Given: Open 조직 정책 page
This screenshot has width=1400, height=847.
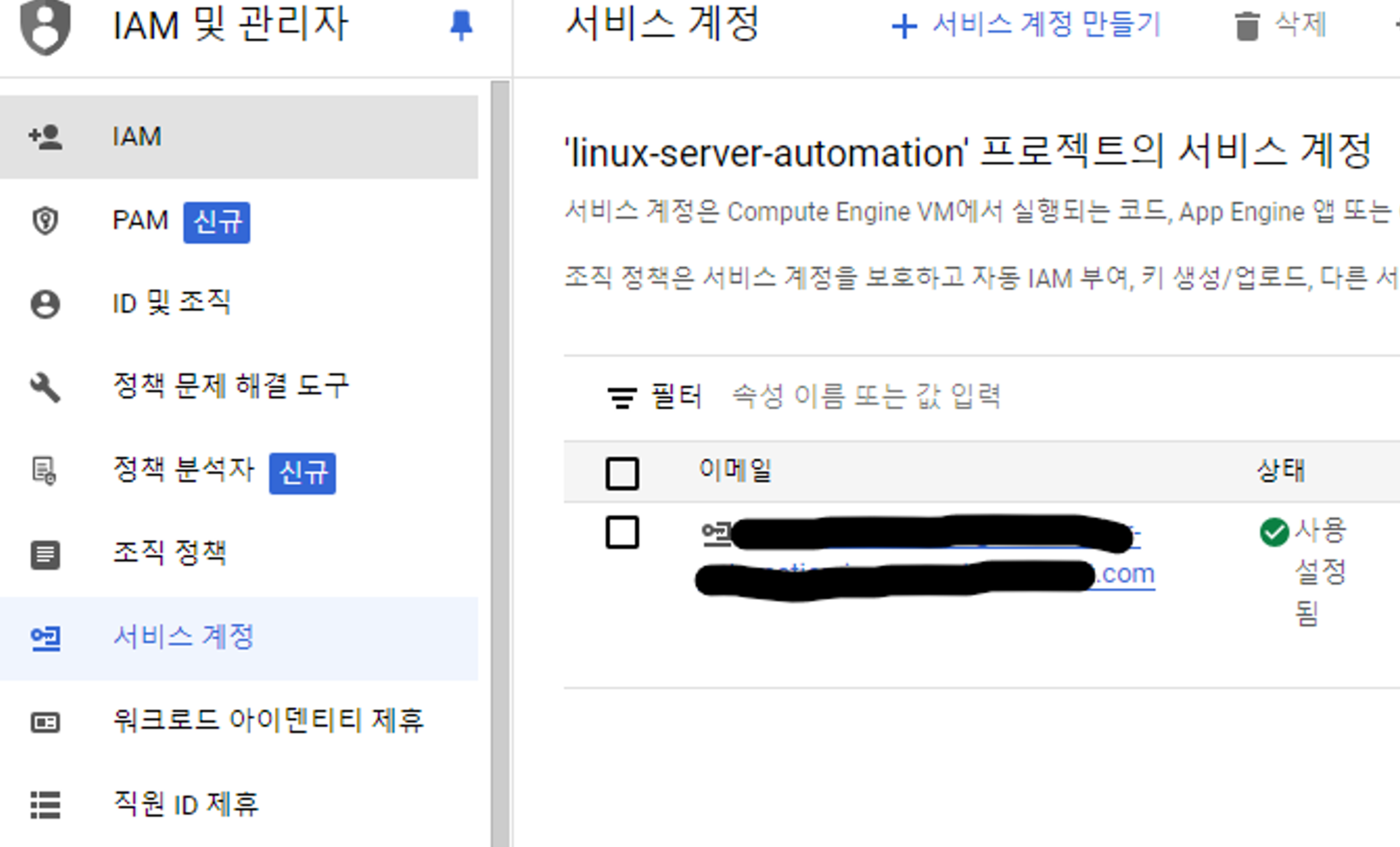Looking at the screenshot, I should pyautogui.click(x=239, y=554).
